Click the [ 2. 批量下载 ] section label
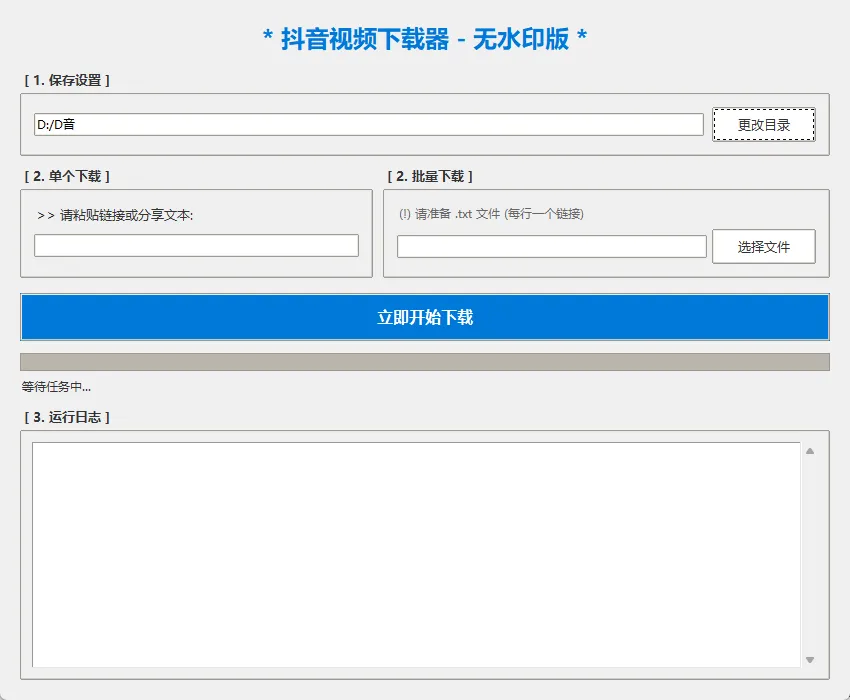Viewport: 850px width, 700px height. point(430,176)
